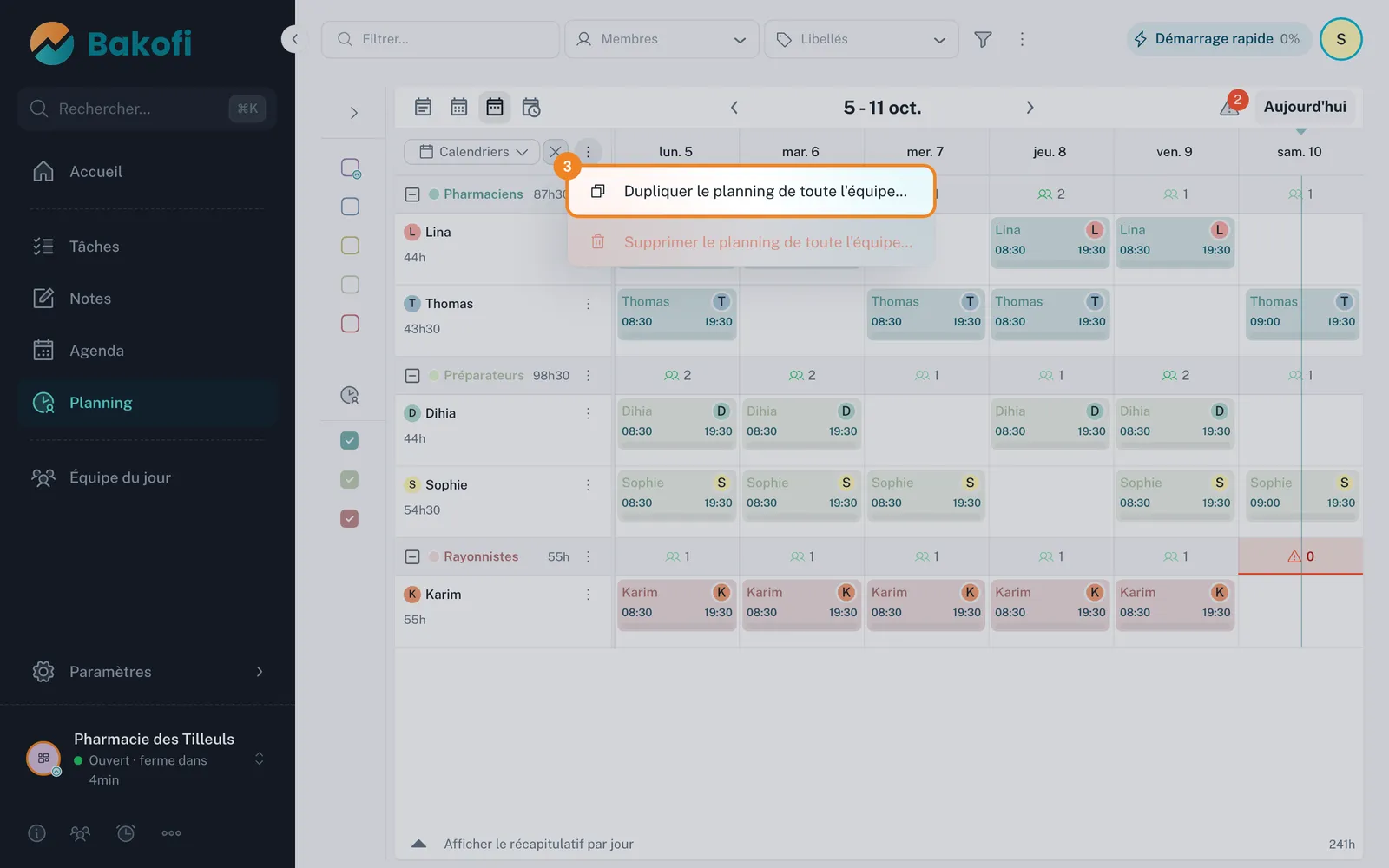Open the alerts warning icon with badge 2
The width and height of the screenshot is (1389, 868).
pyautogui.click(x=1231, y=106)
